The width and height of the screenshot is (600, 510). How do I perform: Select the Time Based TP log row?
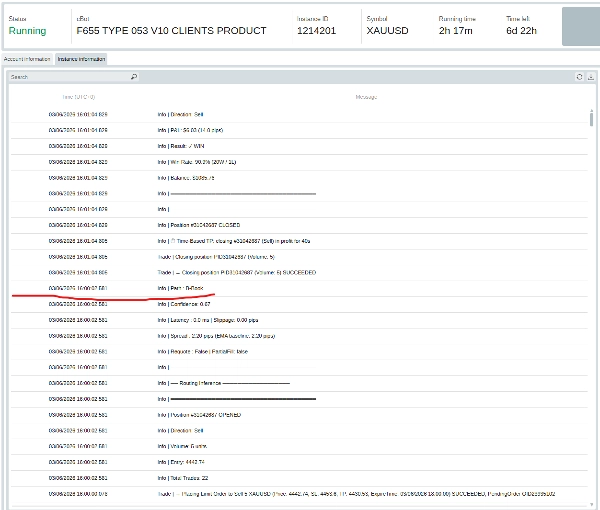point(299,241)
